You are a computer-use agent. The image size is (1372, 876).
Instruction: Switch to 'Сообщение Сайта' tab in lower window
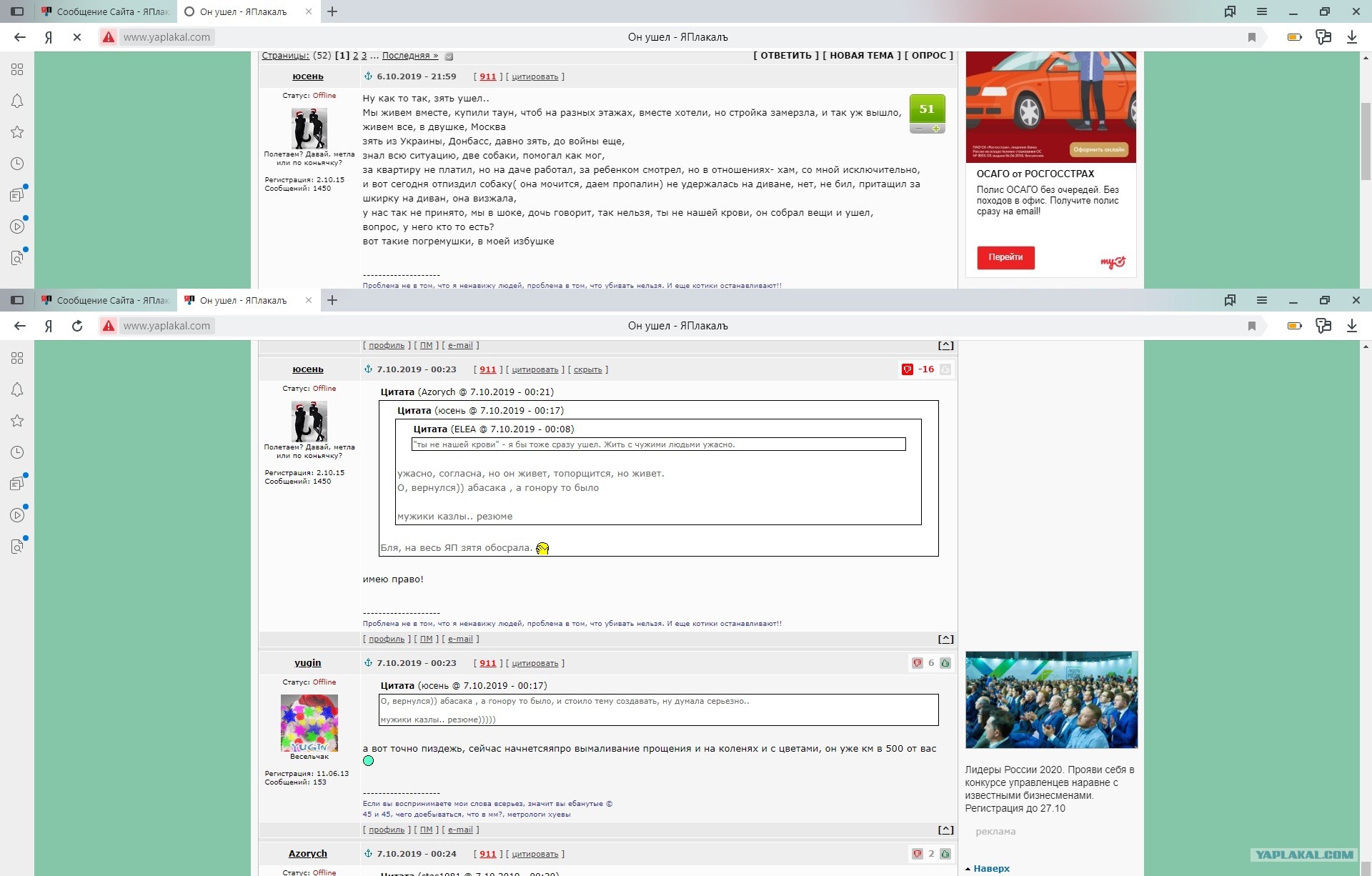pos(105,300)
